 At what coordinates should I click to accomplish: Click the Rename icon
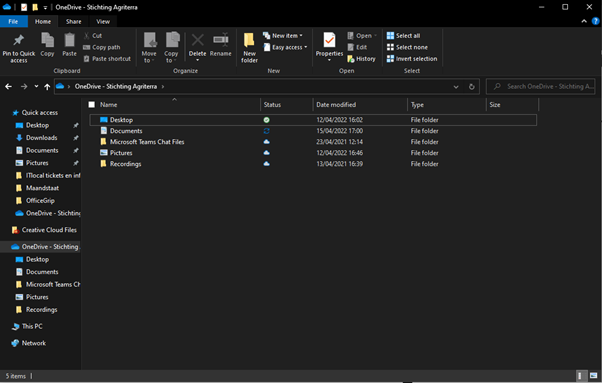221,40
